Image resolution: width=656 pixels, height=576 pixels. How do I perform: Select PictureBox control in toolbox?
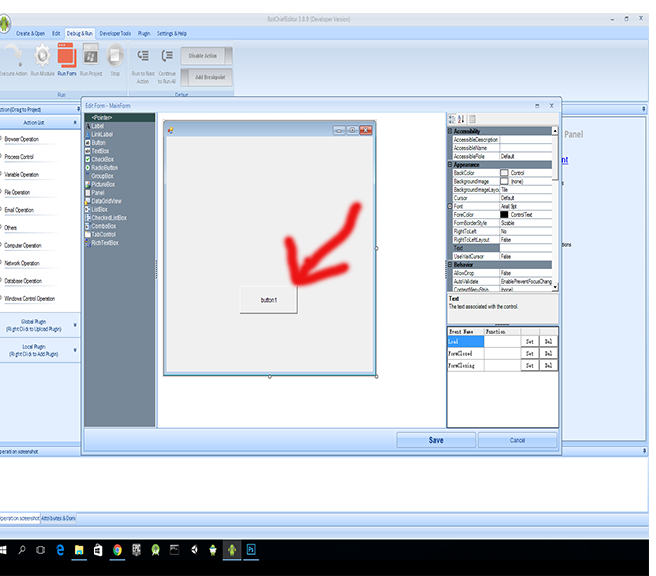tap(102, 184)
